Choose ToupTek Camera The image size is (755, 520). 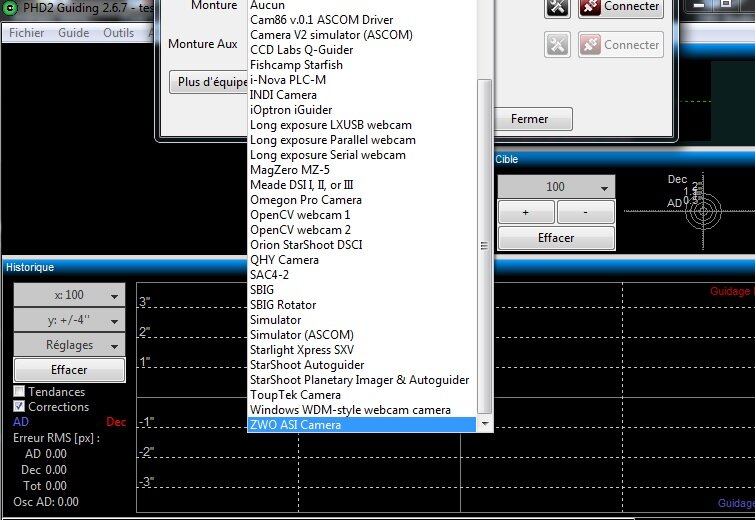362,395
